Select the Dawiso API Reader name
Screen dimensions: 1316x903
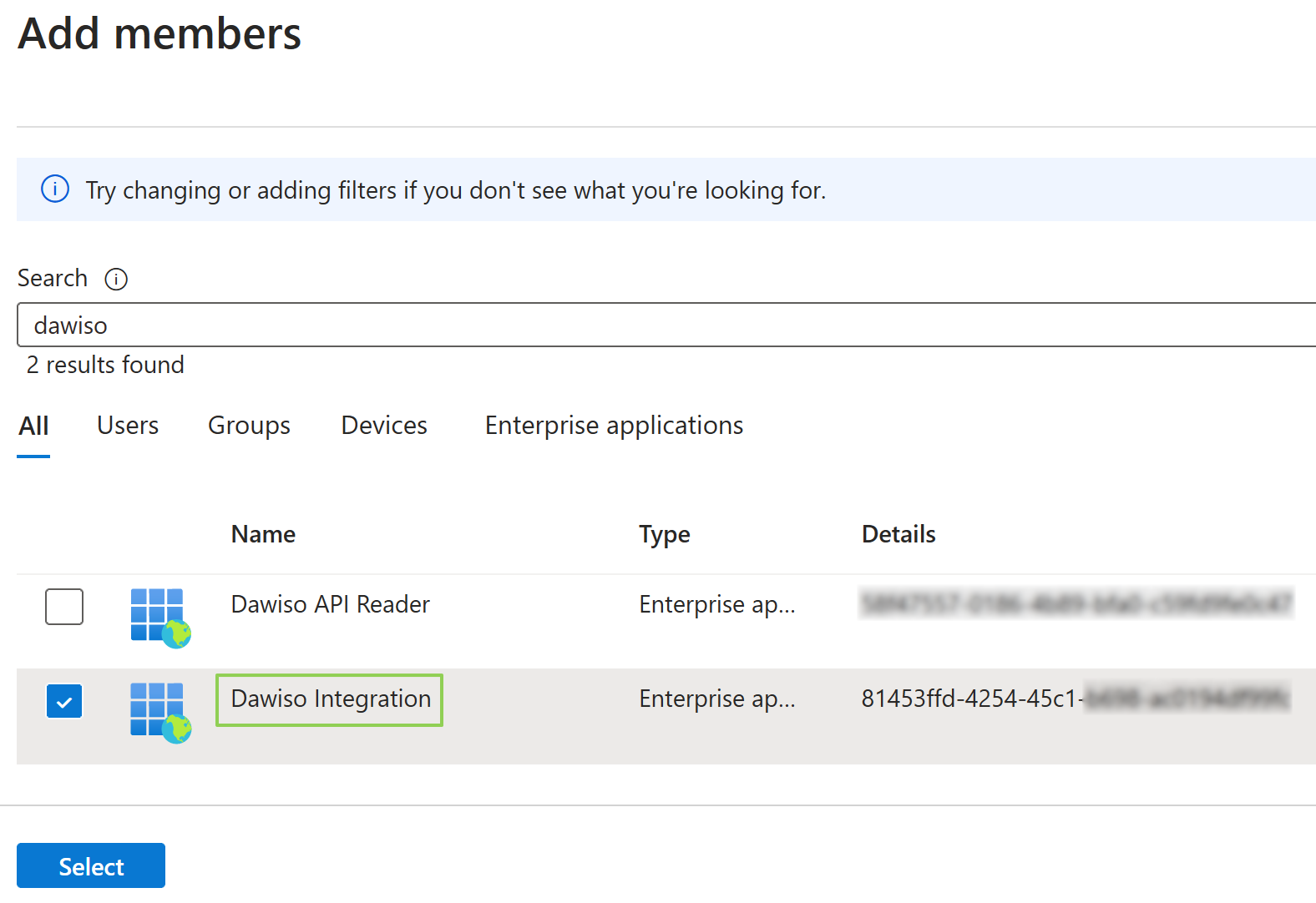point(330,604)
